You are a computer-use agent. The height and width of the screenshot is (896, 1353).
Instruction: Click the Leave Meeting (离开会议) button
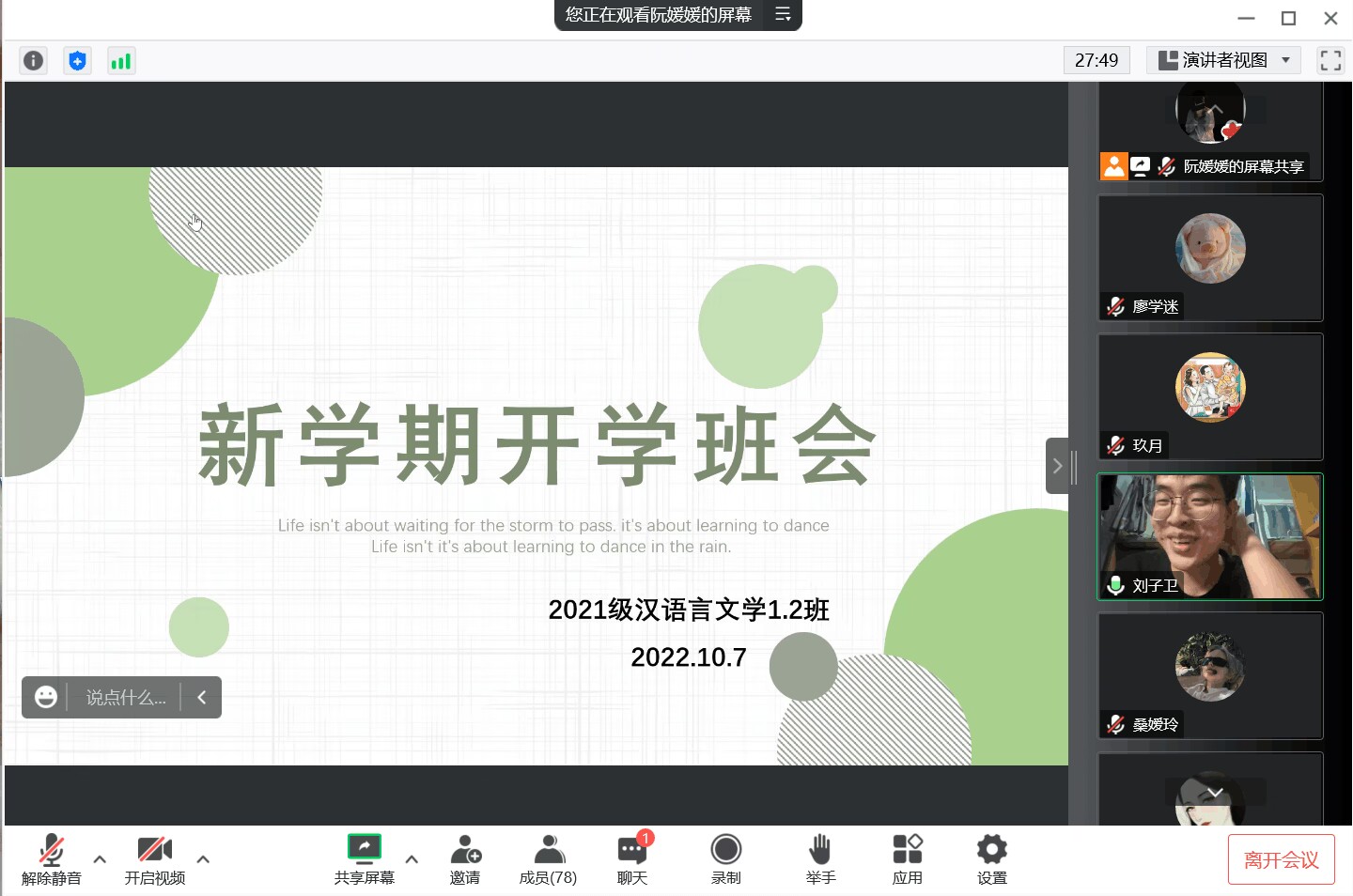[x=1281, y=859]
